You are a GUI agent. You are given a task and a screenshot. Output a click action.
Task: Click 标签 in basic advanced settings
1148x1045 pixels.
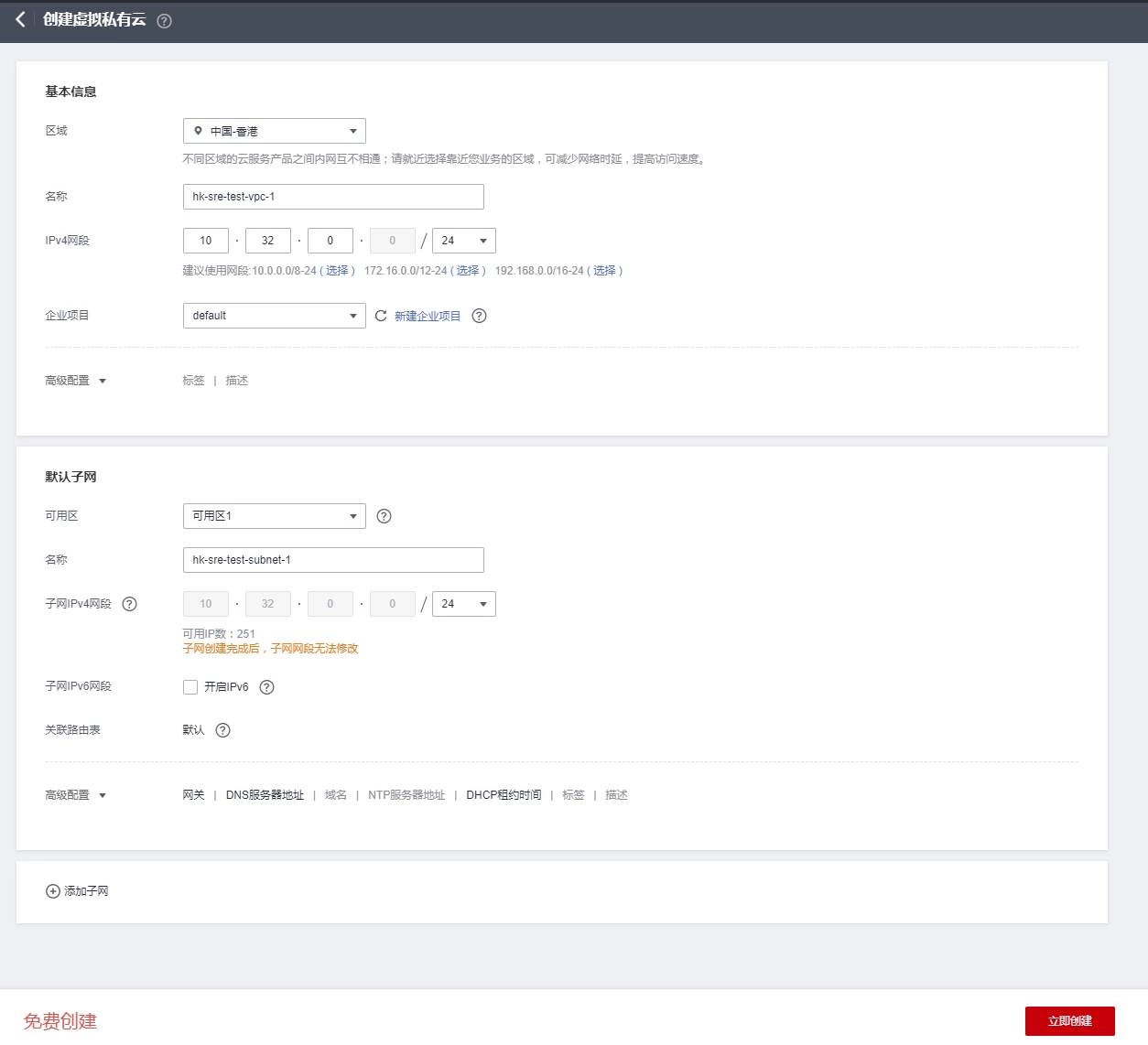tap(193, 381)
